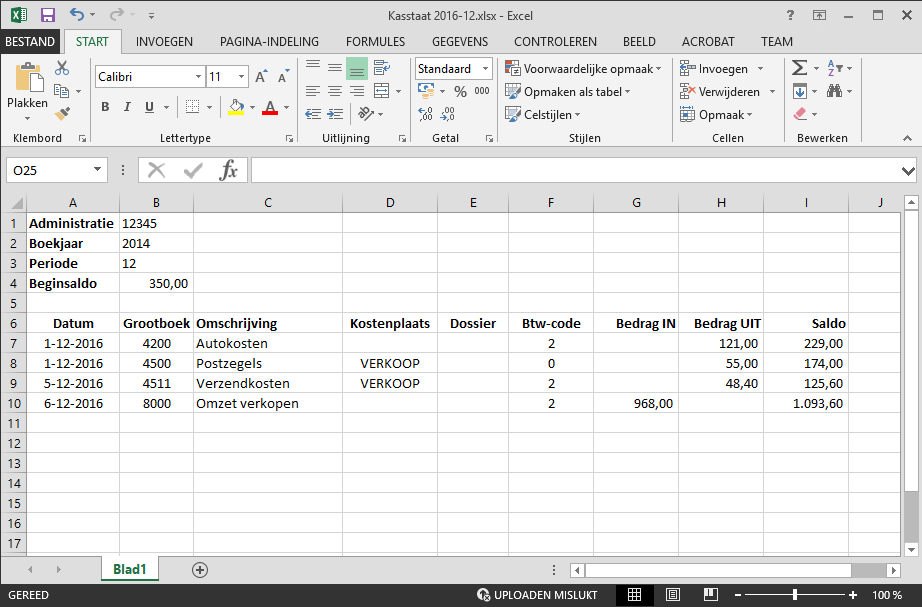Toggle italic formatting
Screen dimensions: 922x607
pyautogui.click(x=127, y=107)
